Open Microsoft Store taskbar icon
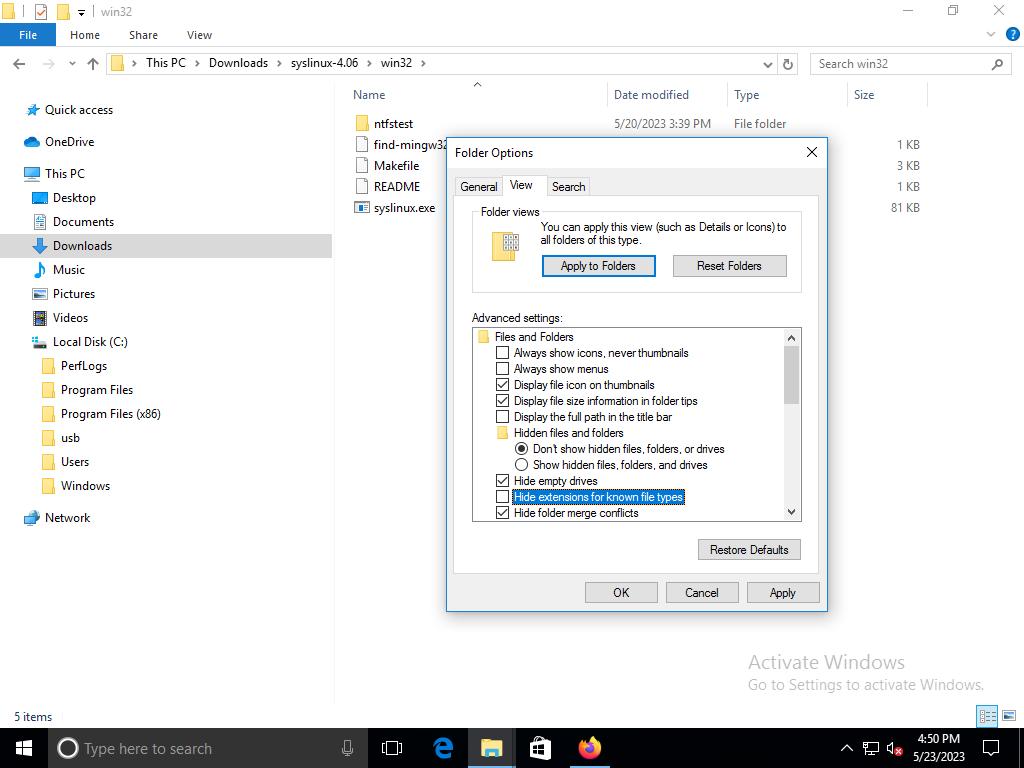 tap(540, 748)
